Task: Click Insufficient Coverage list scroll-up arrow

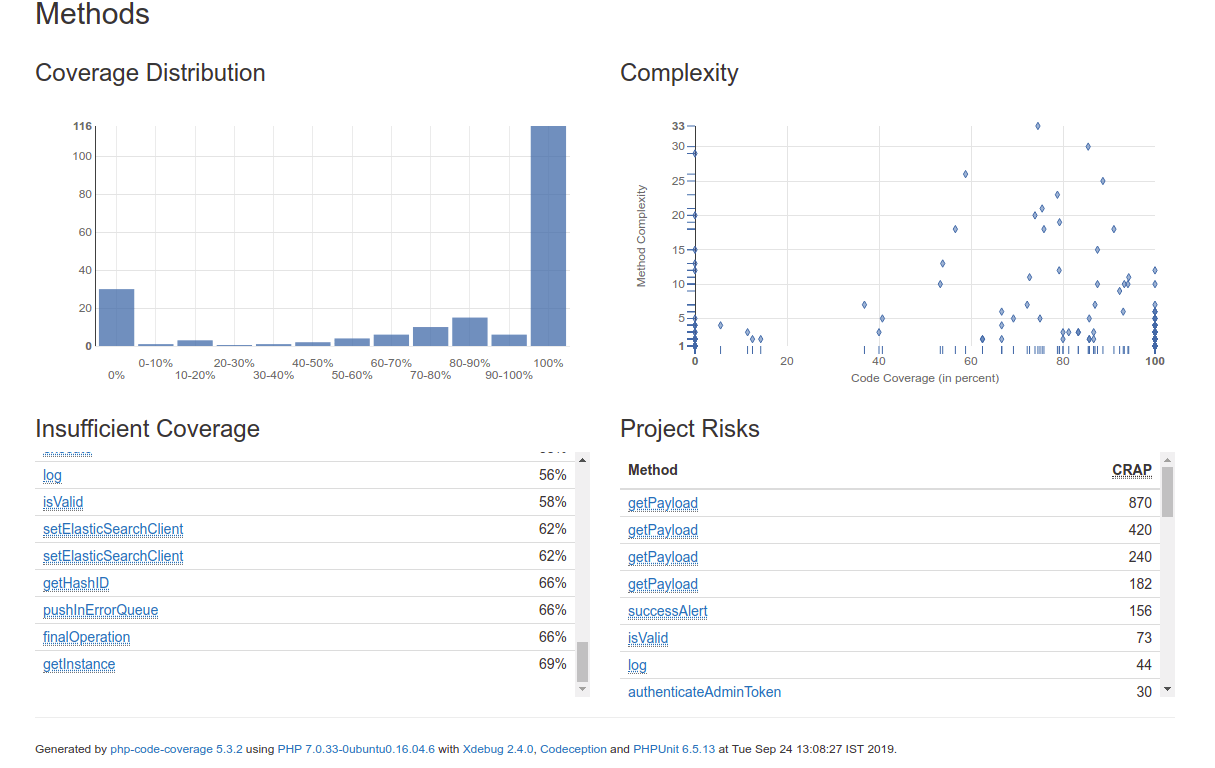Action: click(583, 460)
